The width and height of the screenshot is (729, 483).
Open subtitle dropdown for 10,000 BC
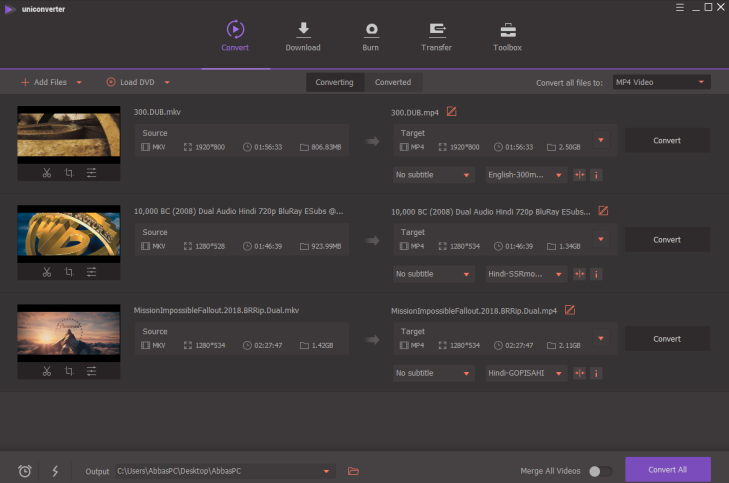(433, 274)
